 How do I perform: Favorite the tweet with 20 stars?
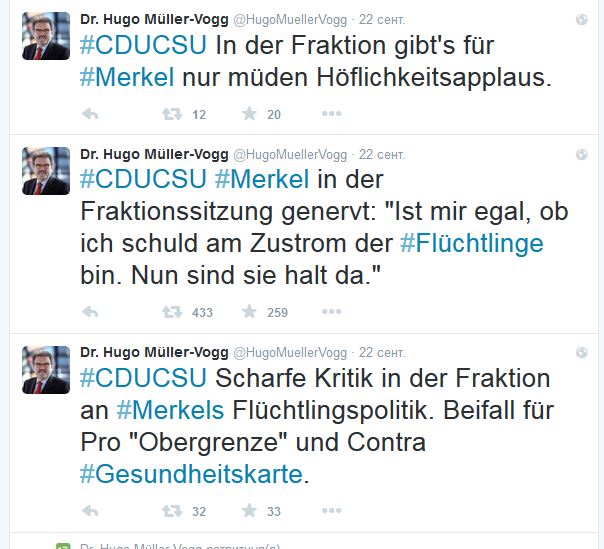(x=249, y=114)
